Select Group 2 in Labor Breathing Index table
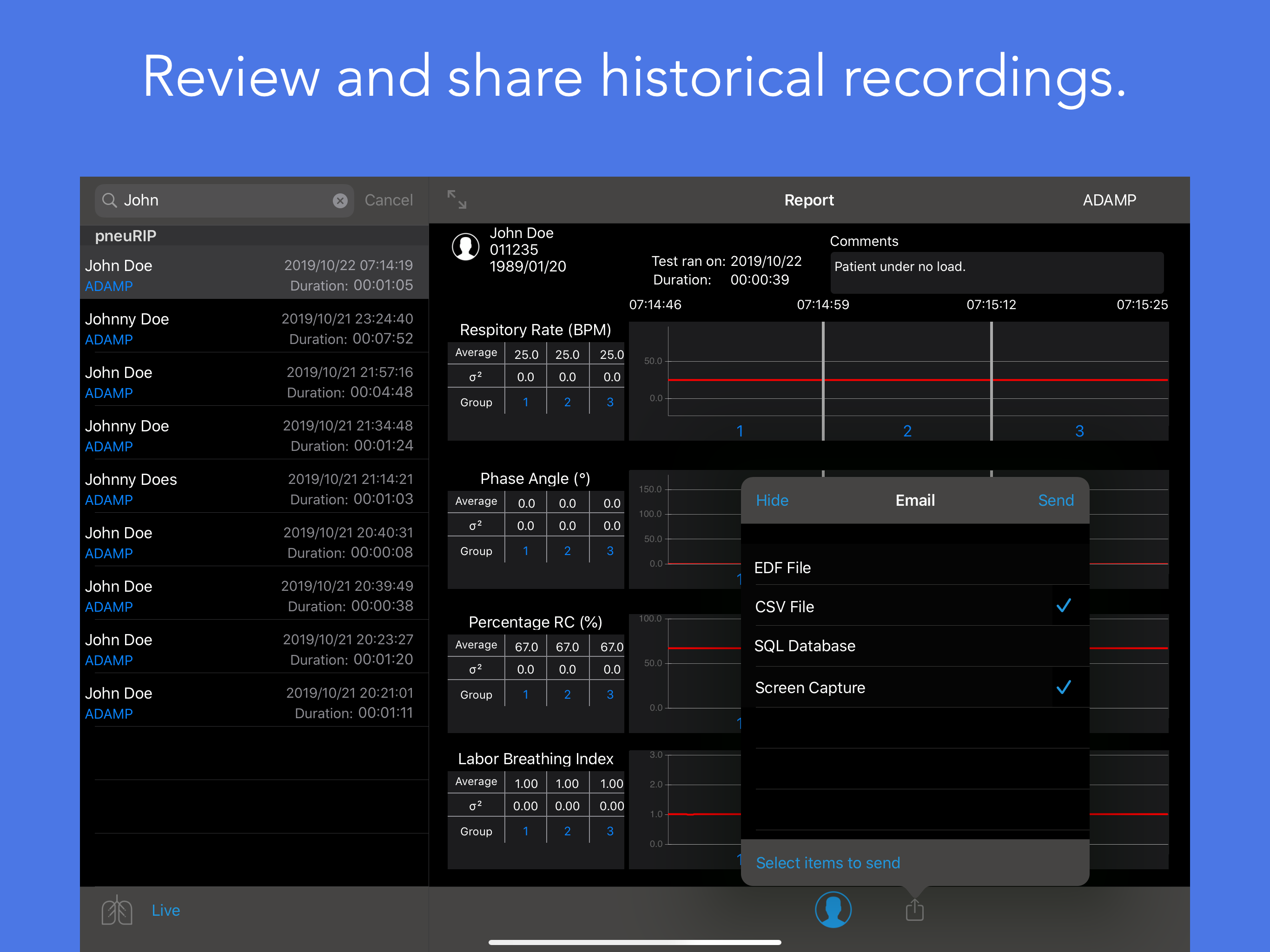 click(x=567, y=831)
